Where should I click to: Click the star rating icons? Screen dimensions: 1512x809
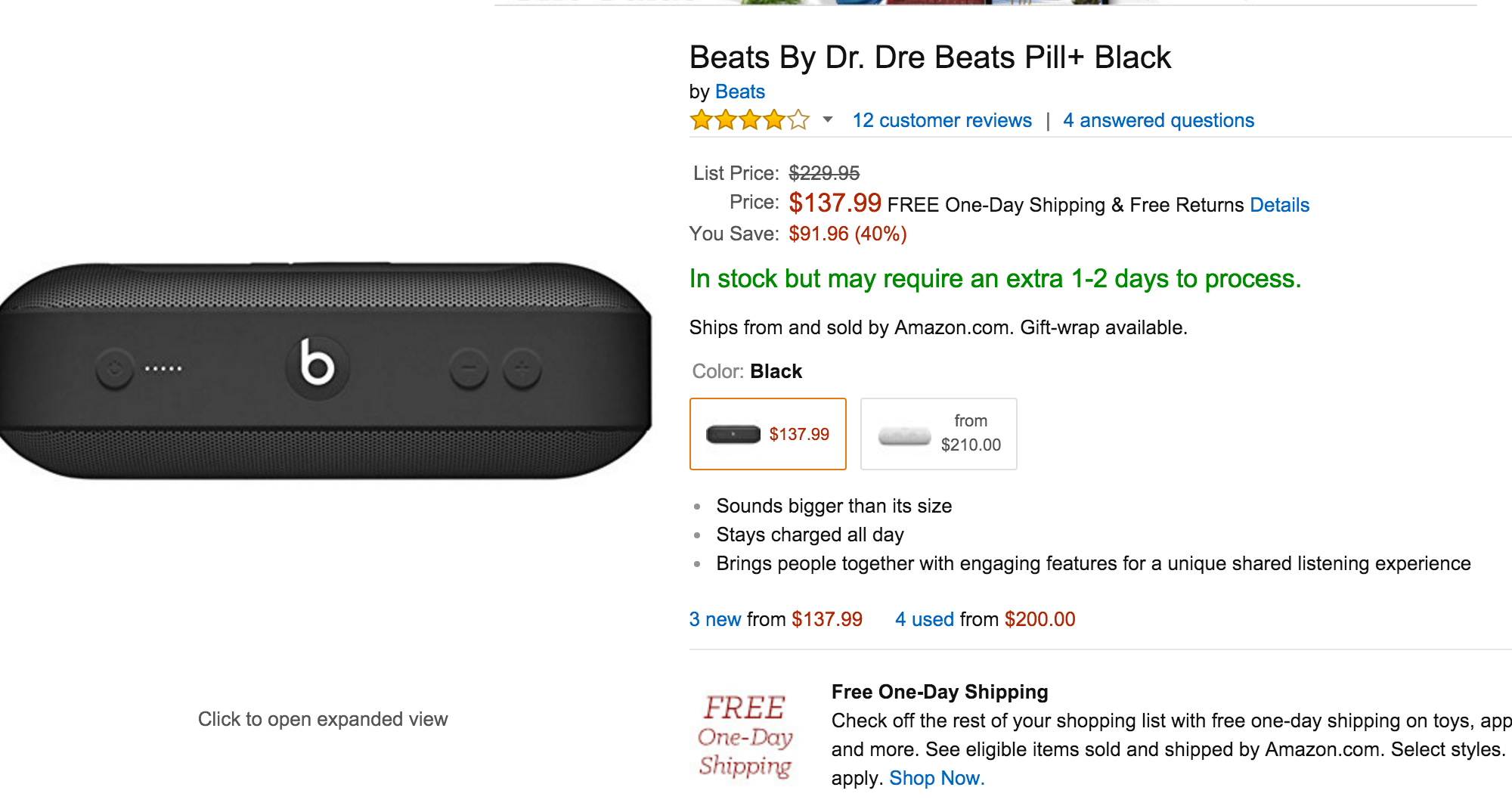pyautogui.click(x=749, y=120)
